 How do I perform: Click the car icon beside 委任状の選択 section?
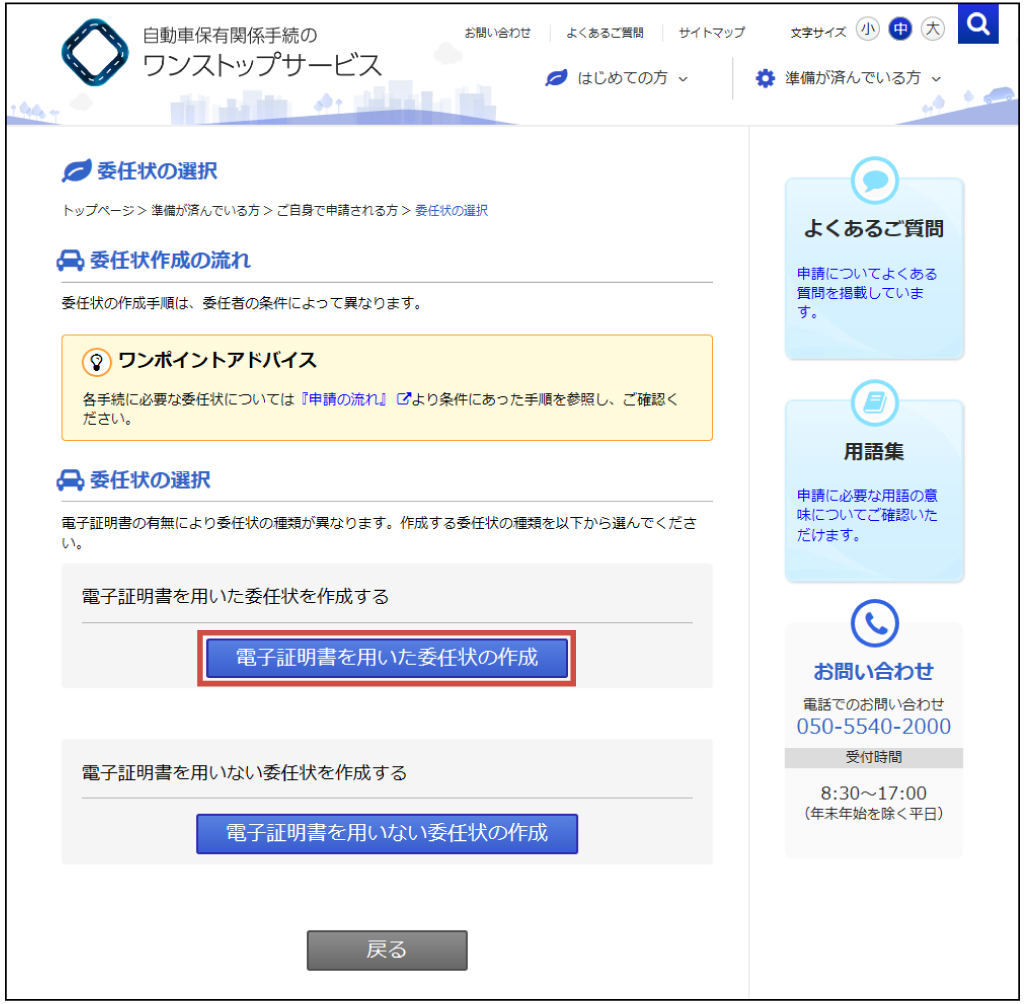click(x=70, y=480)
